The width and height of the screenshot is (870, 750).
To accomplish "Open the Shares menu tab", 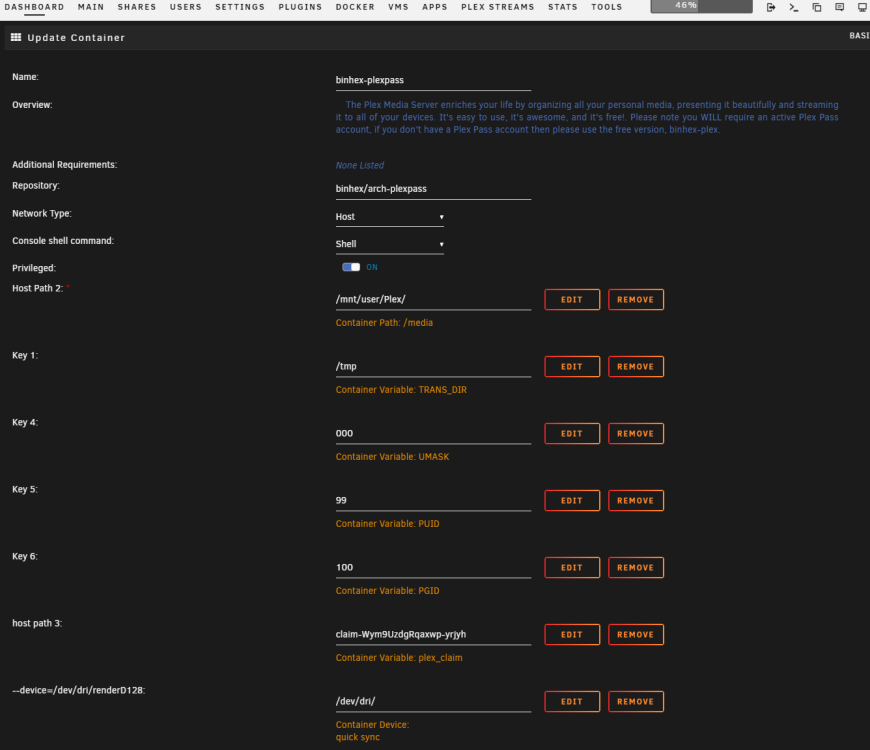I will pyautogui.click(x=136, y=7).
